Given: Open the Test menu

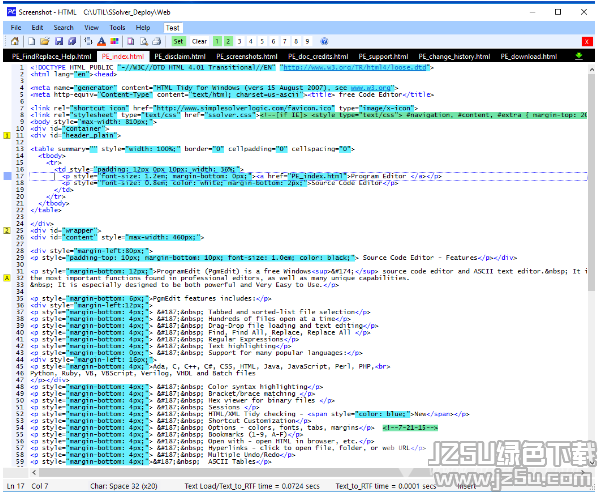Looking at the screenshot, I should [x=173, y=28].
